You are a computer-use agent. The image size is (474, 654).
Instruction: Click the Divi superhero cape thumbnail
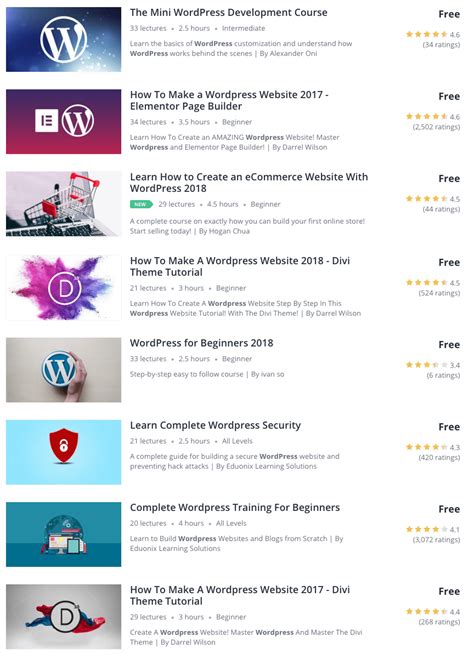(63, 616)
